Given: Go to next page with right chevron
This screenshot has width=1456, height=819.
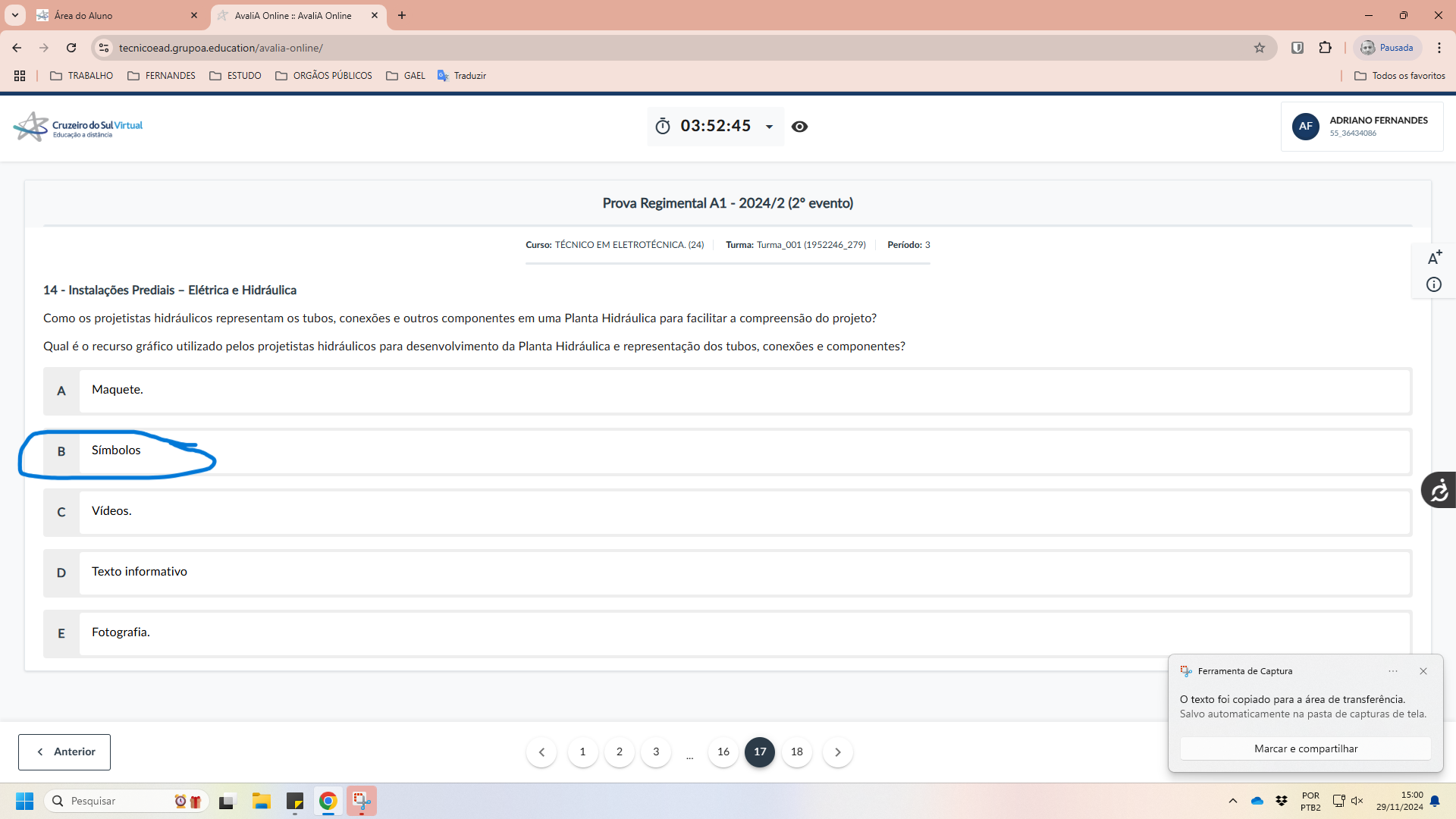Looking at the screenshot, I should (837, 752).
